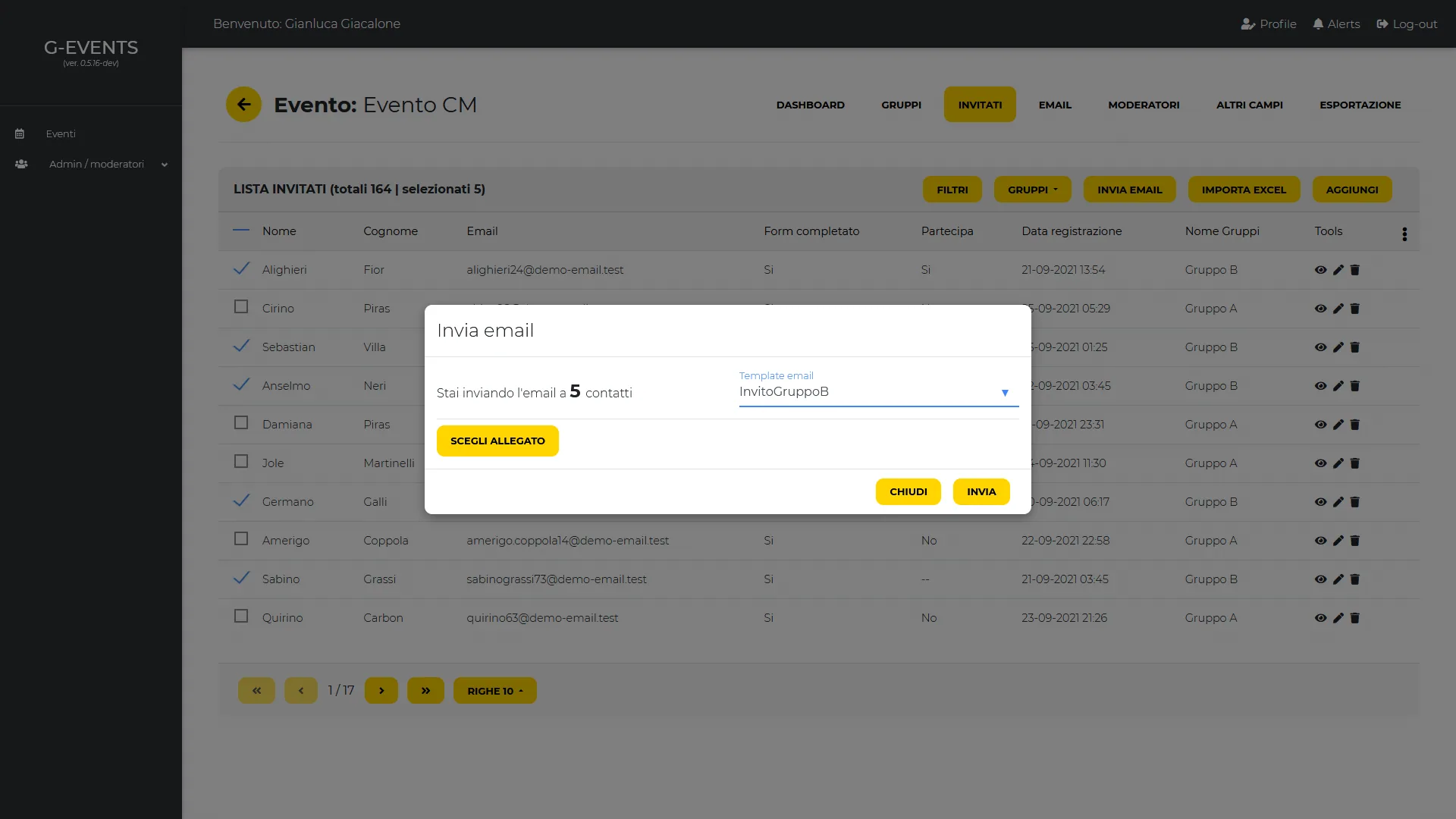The width and height of the screenshot is (1456, 819).
Task: Check the Quirino row checkbox
Action: (241, 616)
